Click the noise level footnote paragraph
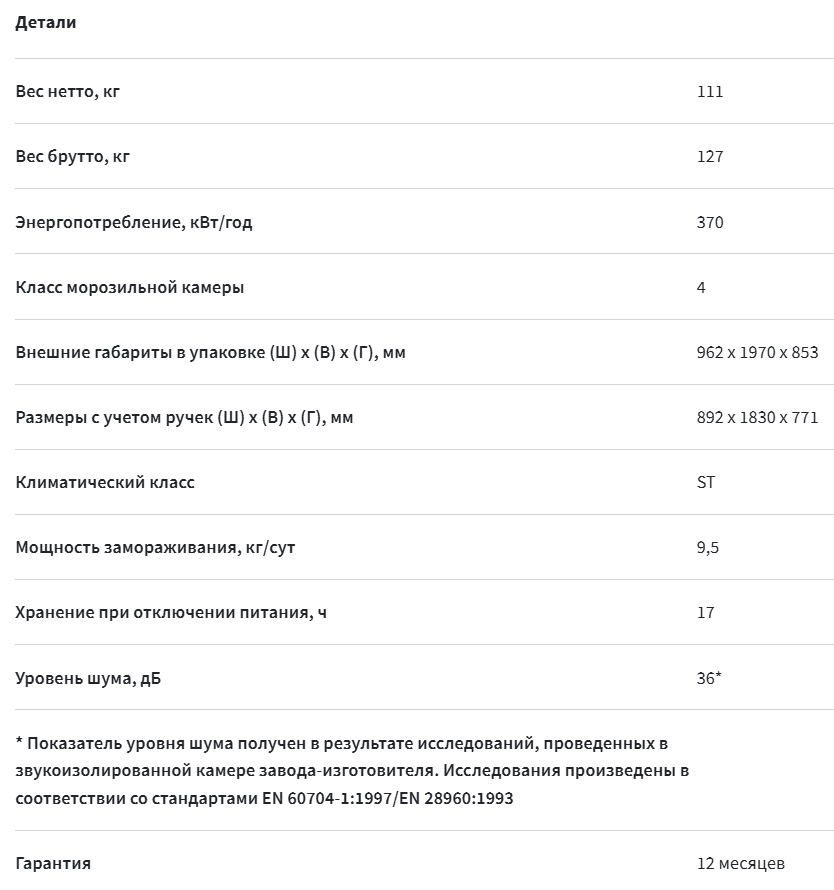This screenshot has height=890, width=834. tap(352, 770)
